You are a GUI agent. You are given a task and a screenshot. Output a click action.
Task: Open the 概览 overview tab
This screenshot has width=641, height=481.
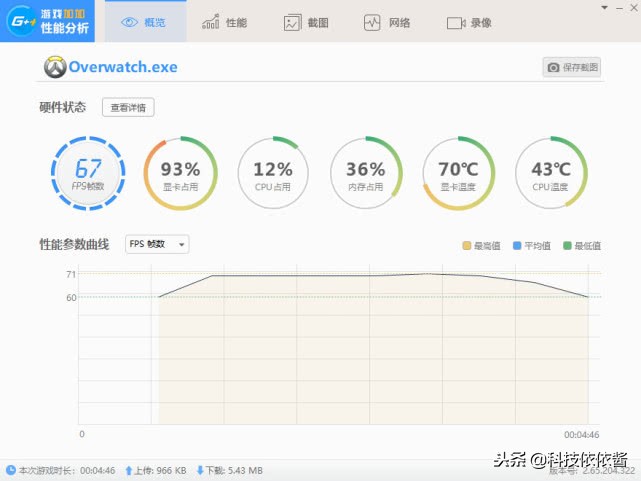click(146, 21)
